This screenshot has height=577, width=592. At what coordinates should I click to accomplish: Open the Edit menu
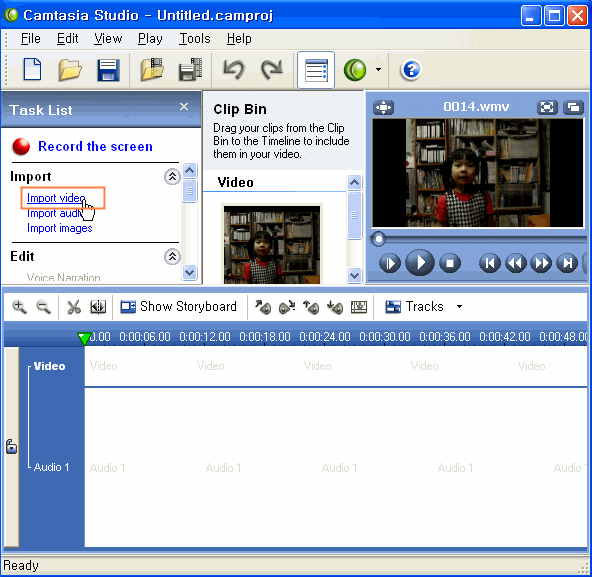[68, 39]
